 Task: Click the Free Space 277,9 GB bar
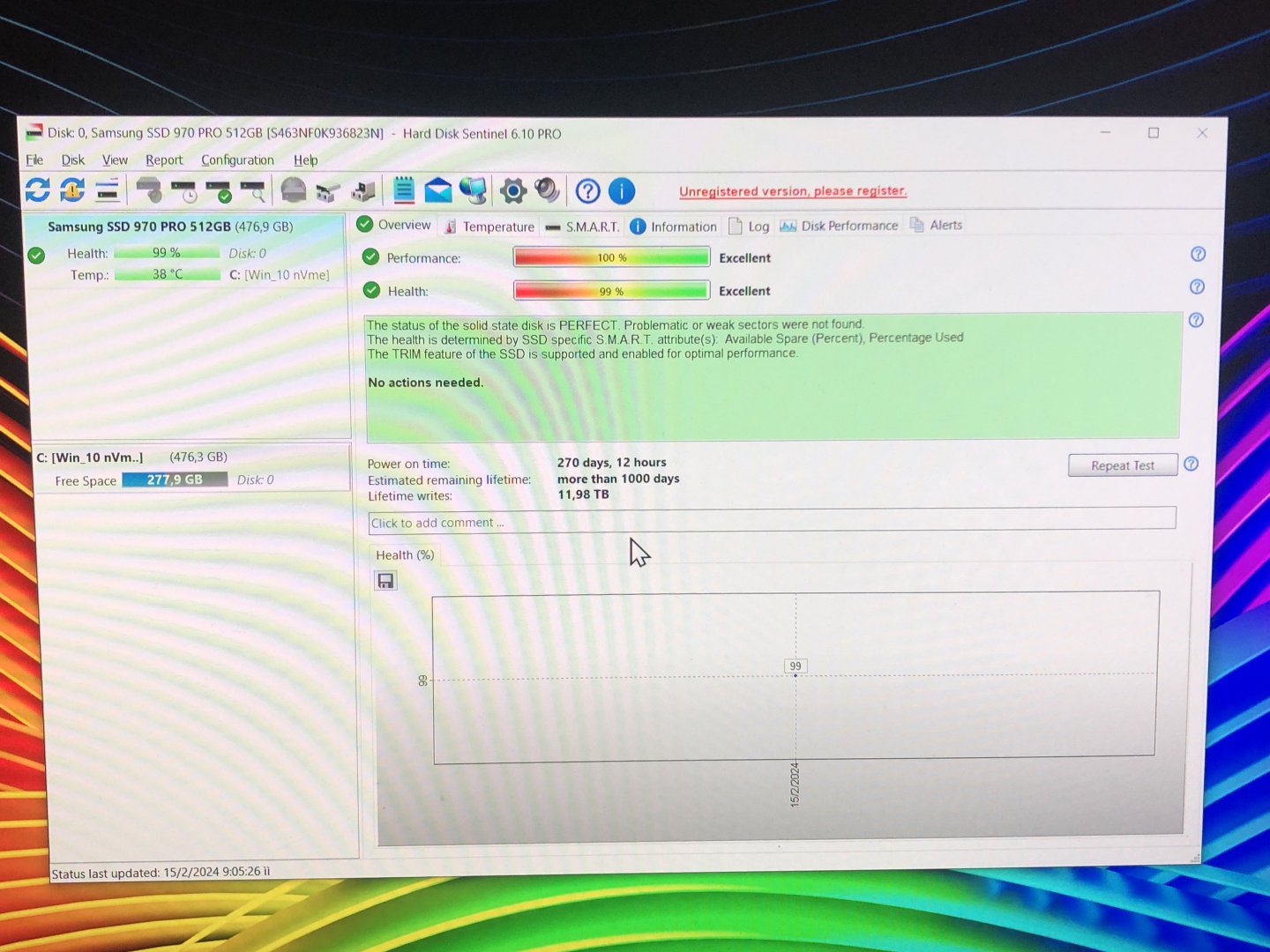pos(175,480)
